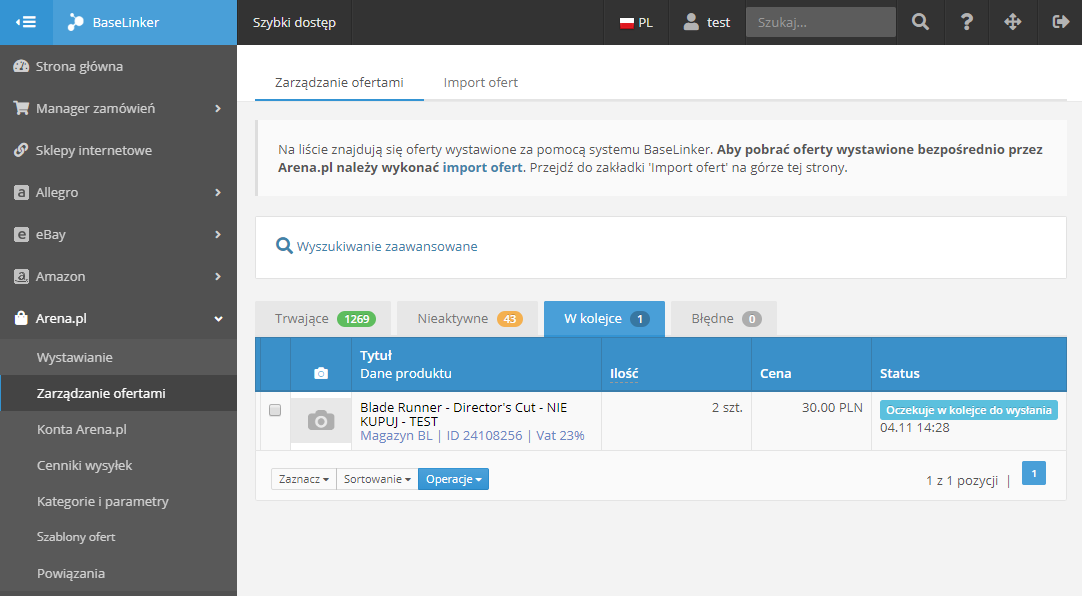Open help with the question mark icon
Screen dimensions: 1082x596
tap(967, 22)
